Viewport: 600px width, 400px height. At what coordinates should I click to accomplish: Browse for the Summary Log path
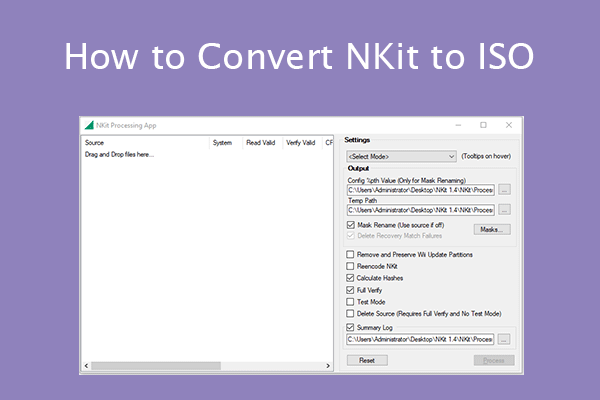(504, 339)
